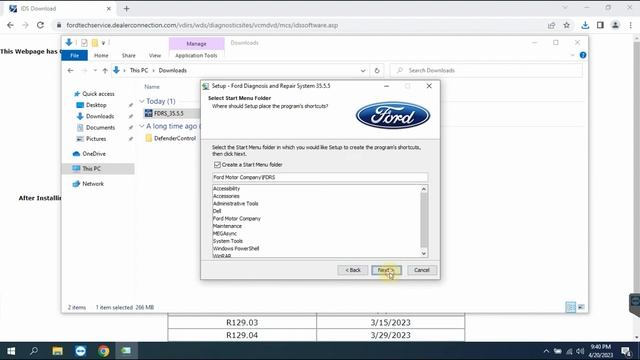Select This PC in the navigation pane

(x=98, y=169)
